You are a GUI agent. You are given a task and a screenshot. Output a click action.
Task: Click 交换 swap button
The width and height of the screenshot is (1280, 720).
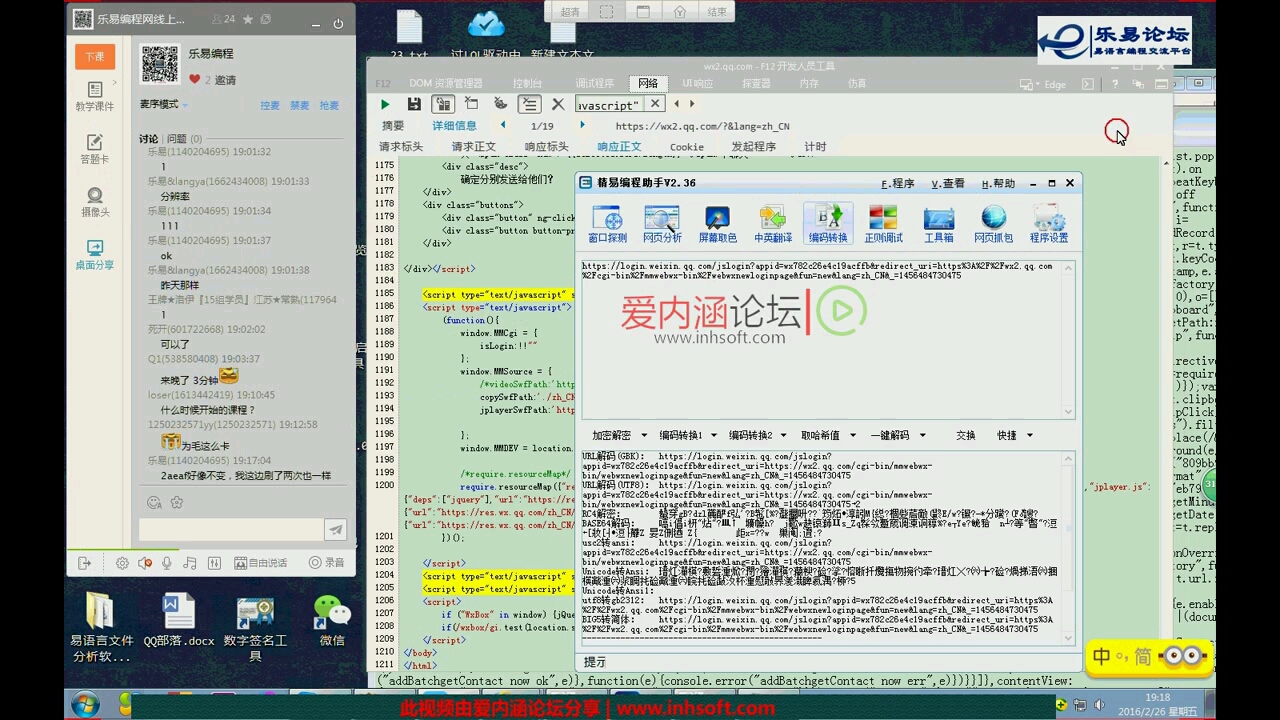[965, 435]
